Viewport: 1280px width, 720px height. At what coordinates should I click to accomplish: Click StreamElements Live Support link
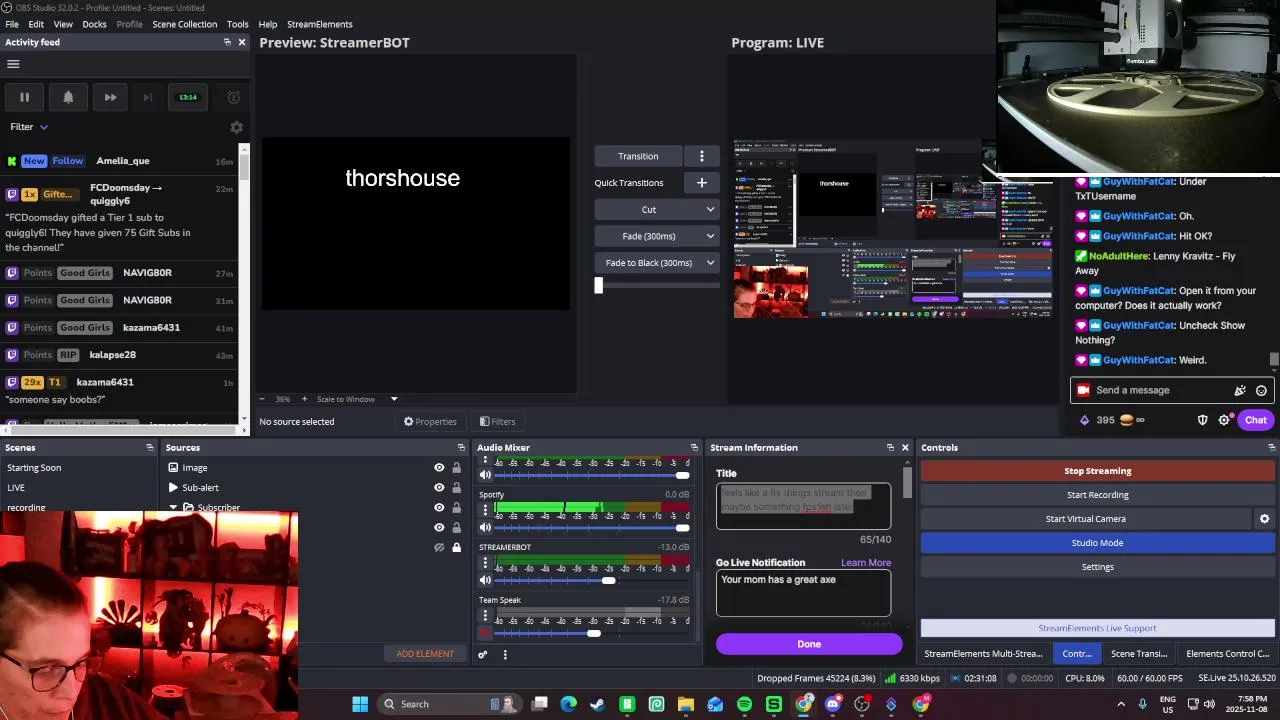pyautogui.click(x=1097, y=628)
